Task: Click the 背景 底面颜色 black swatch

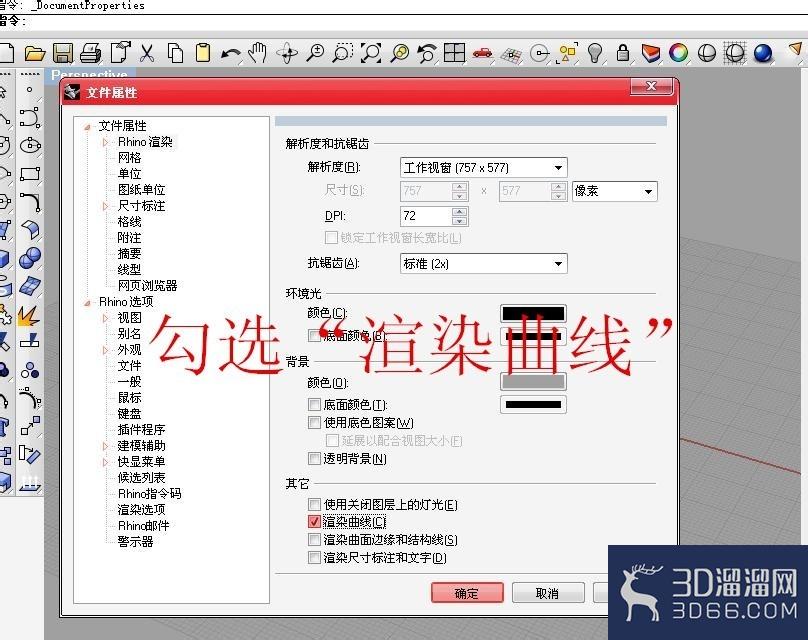Action: point(533,405)
